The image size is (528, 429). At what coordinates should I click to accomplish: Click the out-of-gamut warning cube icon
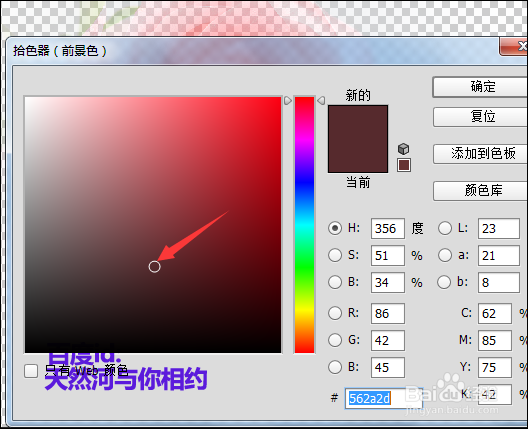click(403, 148)
